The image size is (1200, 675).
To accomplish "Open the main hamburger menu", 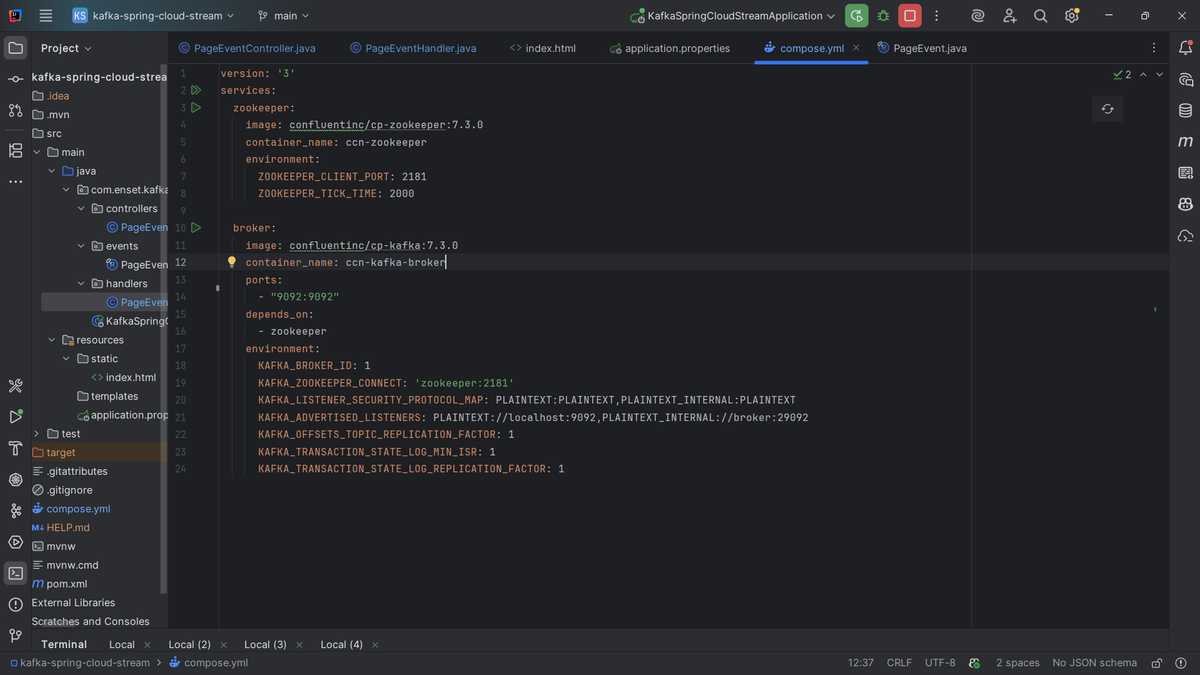I will [46, 16].
